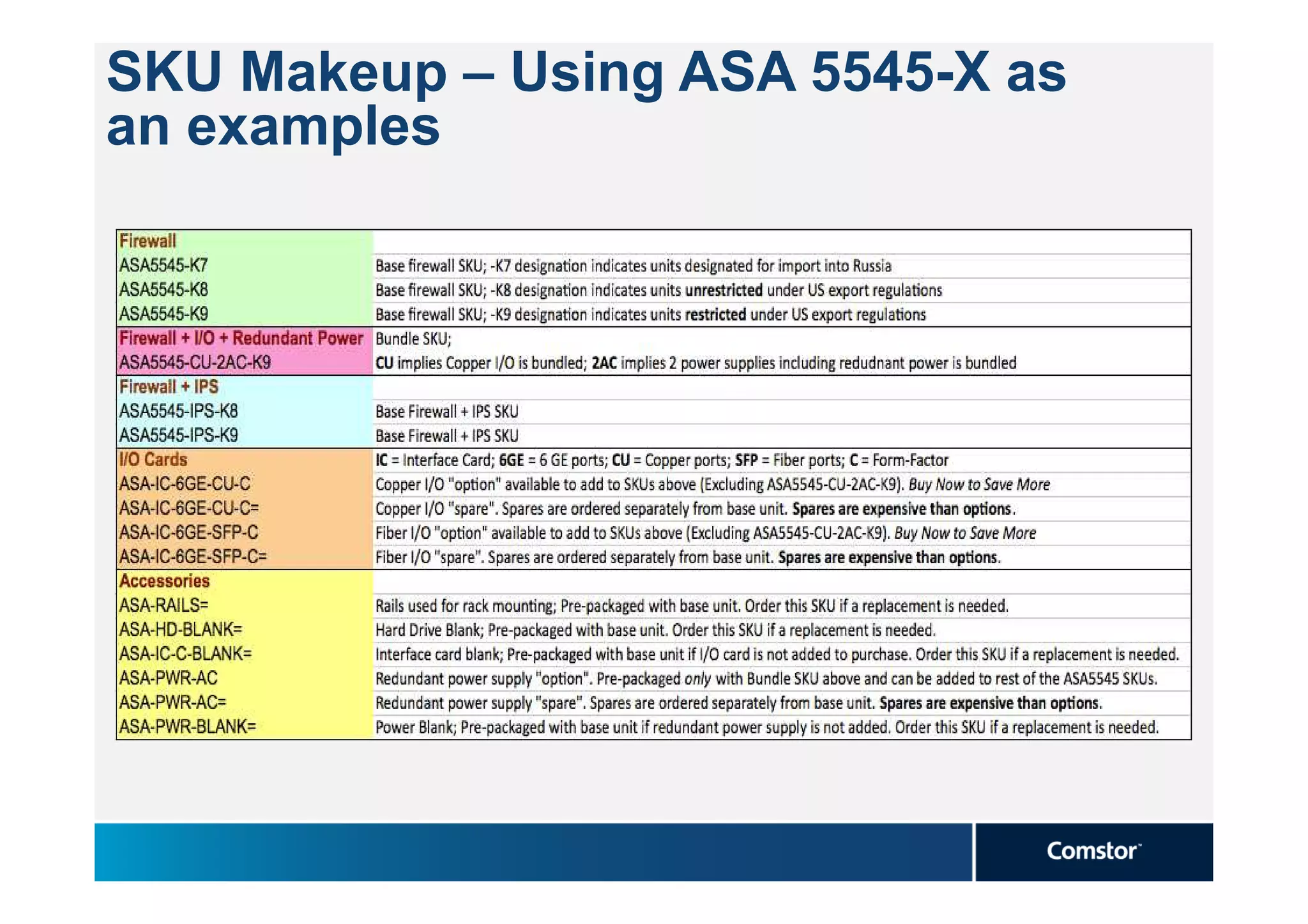Click the ASA-IC-6GE-SFP-C= spare SKU cell
The width and height of the screenshot is (1308, 924).
coord(193,557)
